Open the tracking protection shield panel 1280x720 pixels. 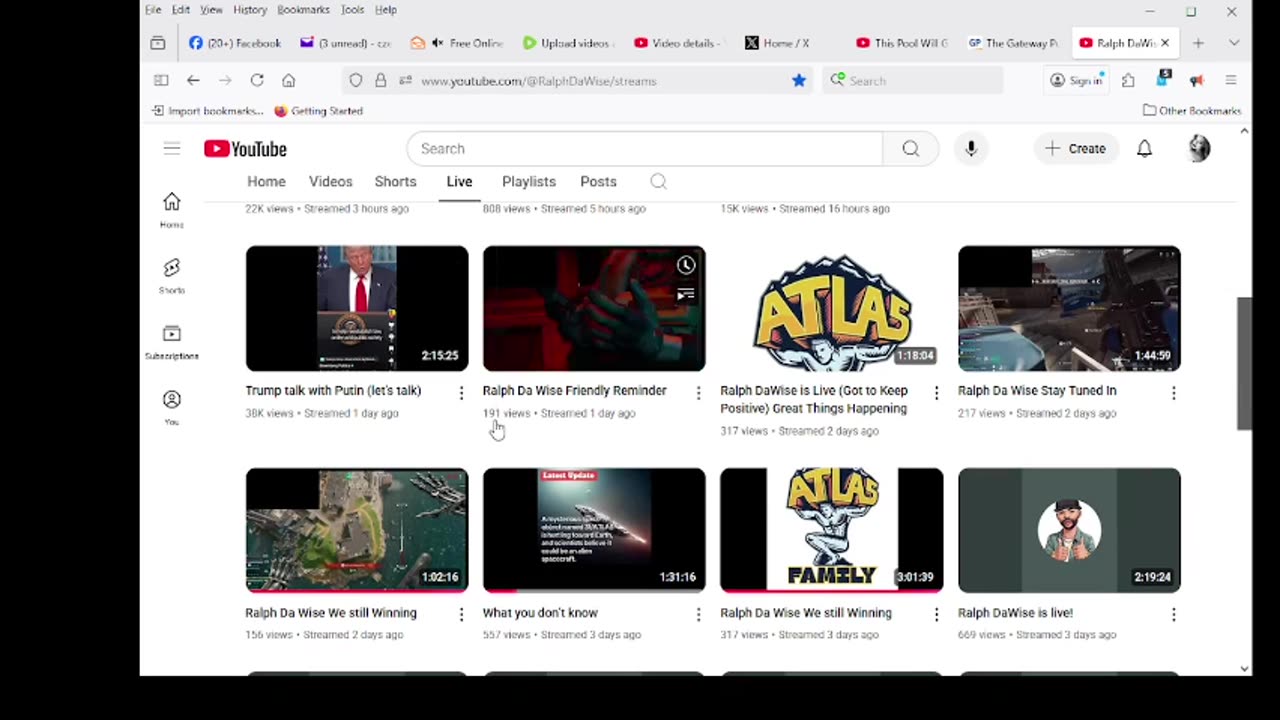(x=355, y=80)
